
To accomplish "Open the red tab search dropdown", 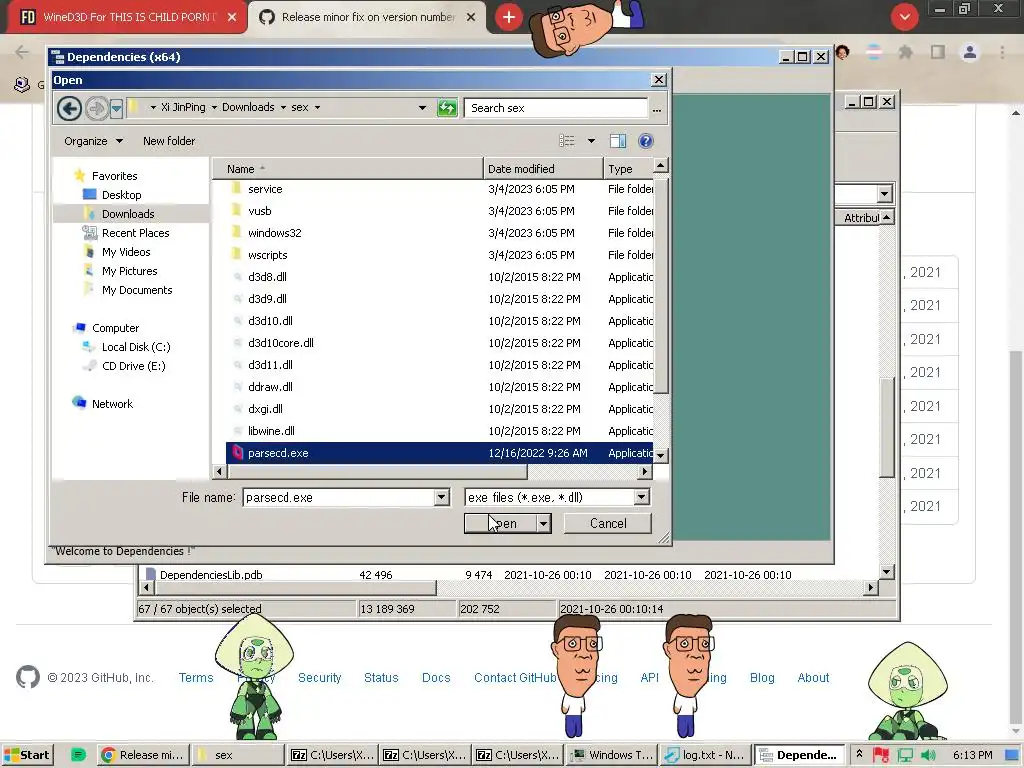I will [904, 17].
